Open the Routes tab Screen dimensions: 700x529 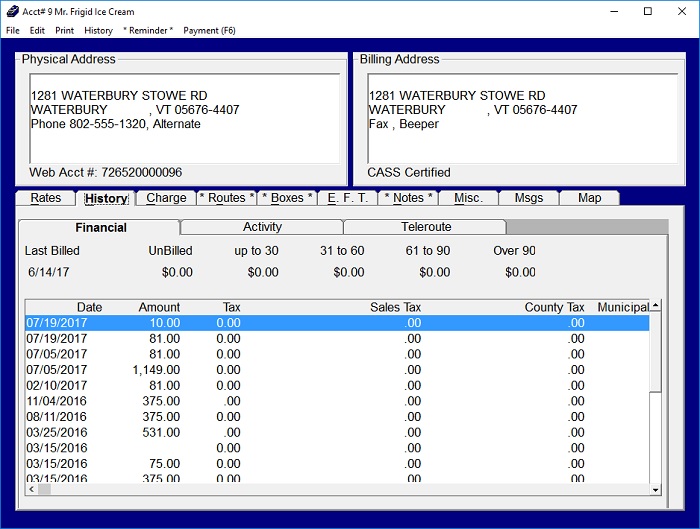[227, 198]
